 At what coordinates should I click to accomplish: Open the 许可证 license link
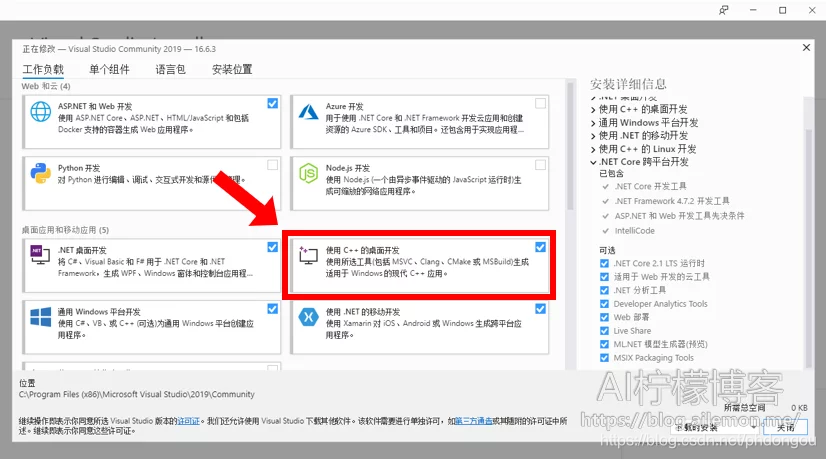click(189, 421)
